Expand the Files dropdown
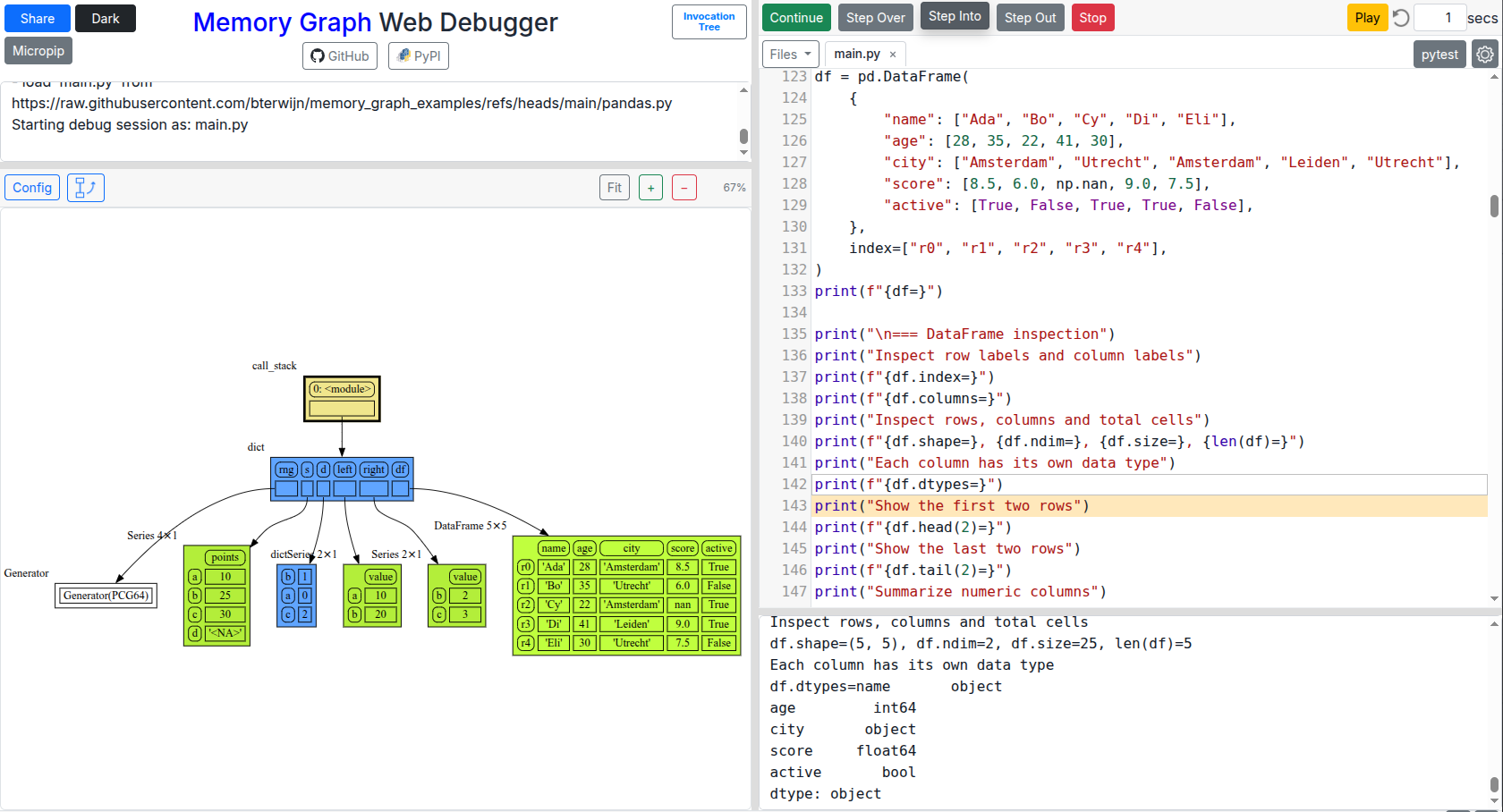This screenshot has height=812, width=1503. (x=790, y=55)
